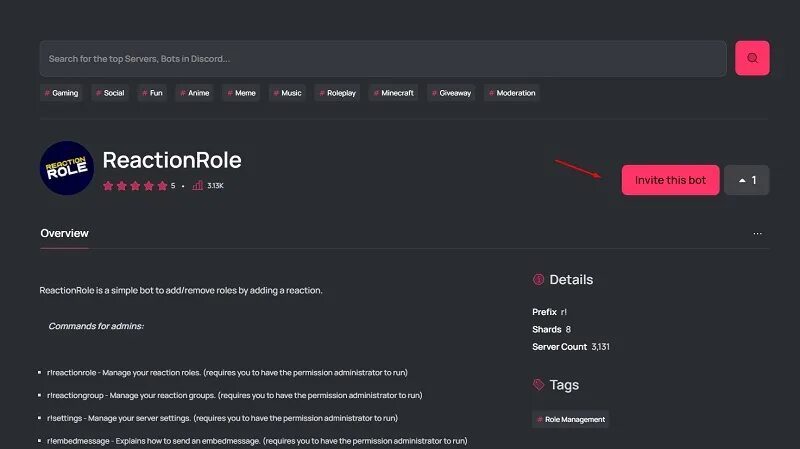Click the bot description sentence

coord(181,290)
